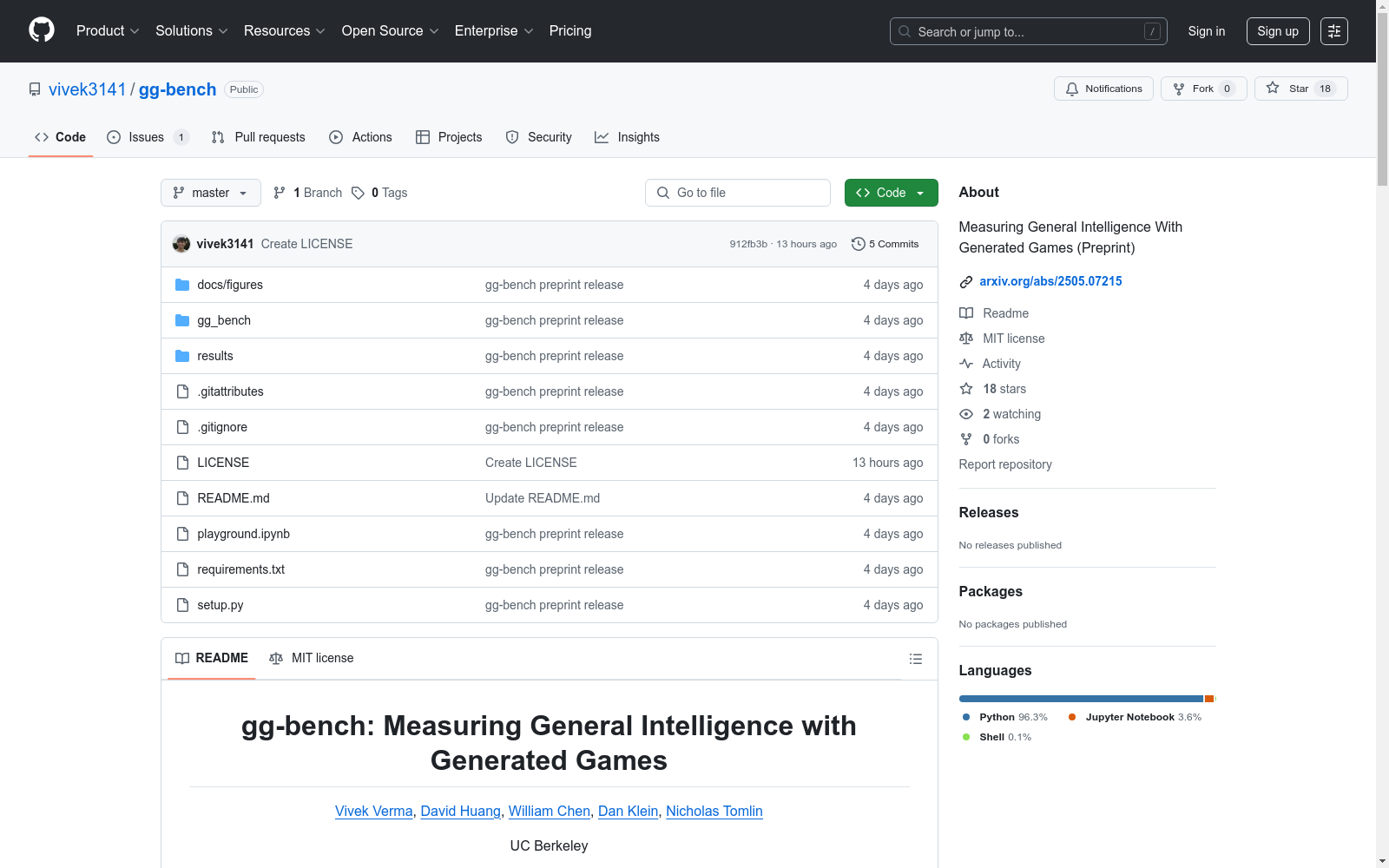Open the vivek3141 owner profile link

pos(88,89)
